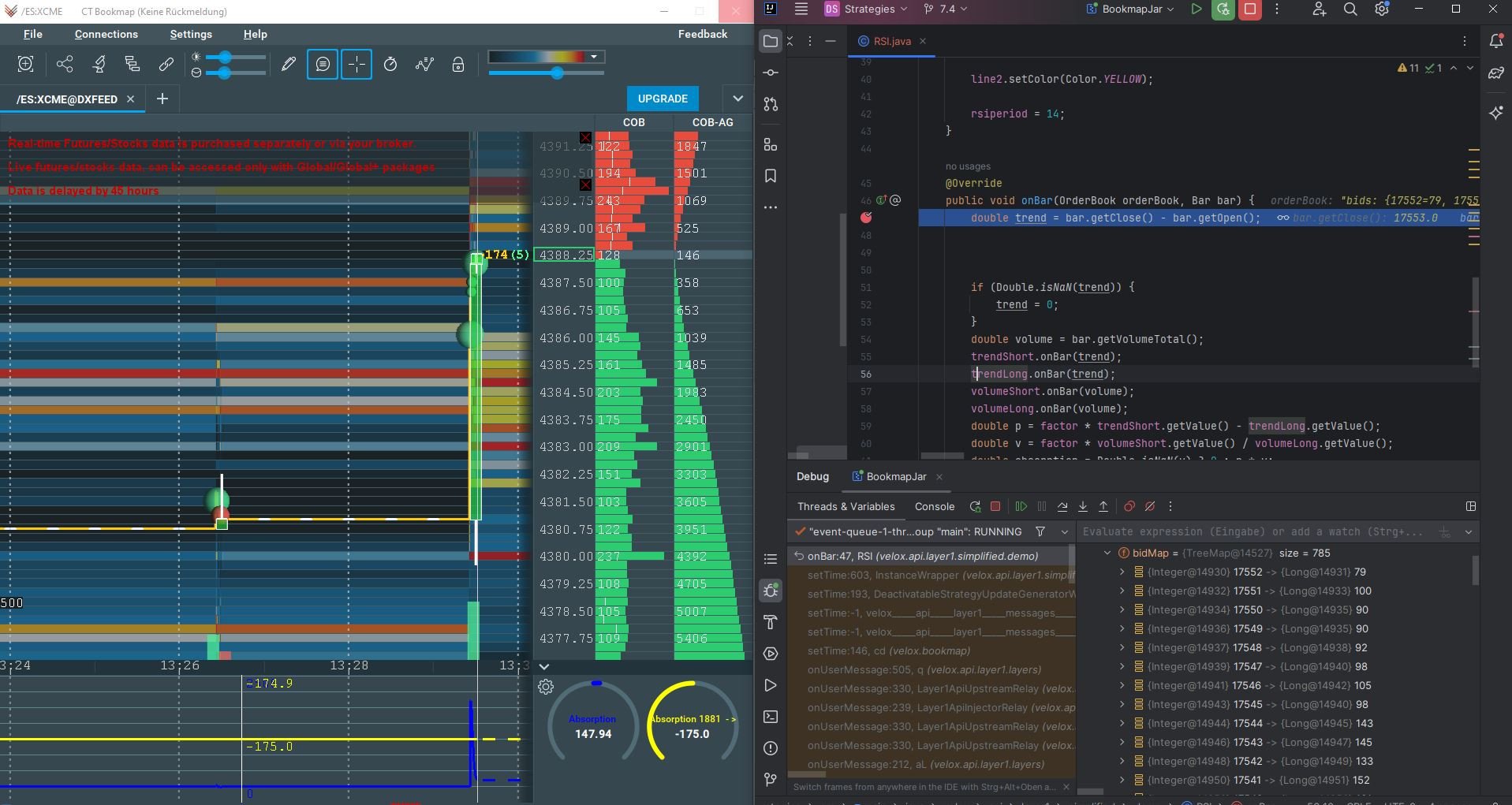
Task: Open BookmapJar run configuration dropdown
Action: (x=1130, y=9)
